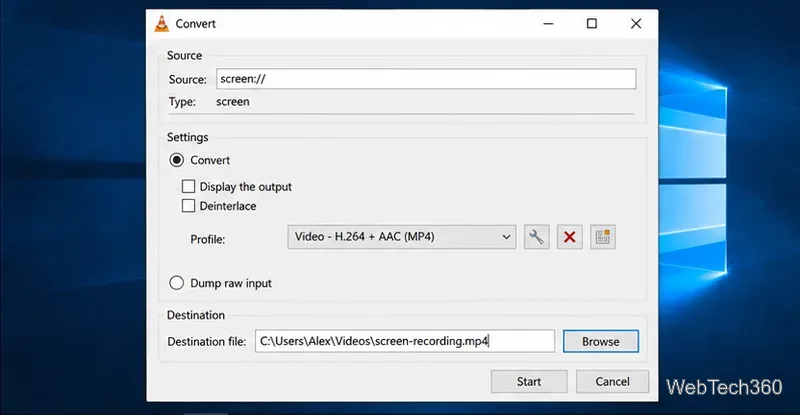Image resolution: width=800 pixels, height=415 pixels.
Task: Select the Convert radio button
Action: [x=177, y=160]
